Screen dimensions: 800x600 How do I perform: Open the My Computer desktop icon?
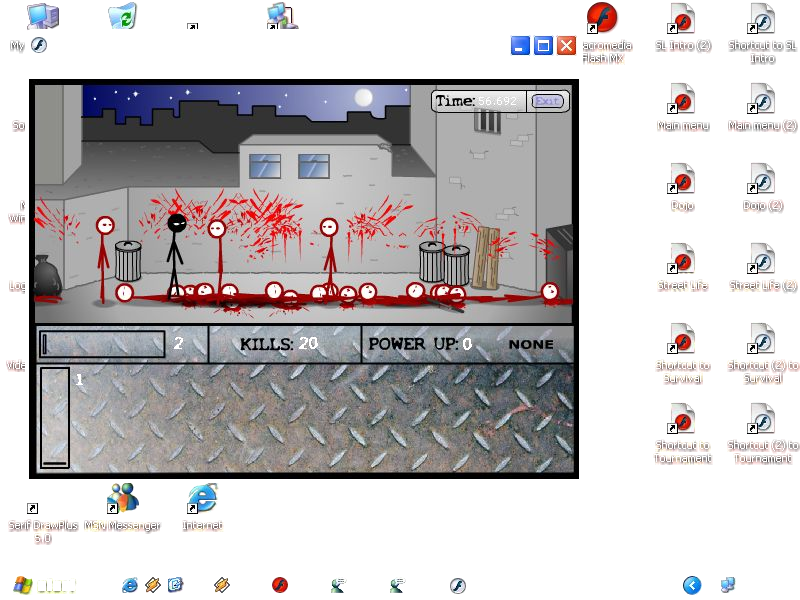click(43, 16)
